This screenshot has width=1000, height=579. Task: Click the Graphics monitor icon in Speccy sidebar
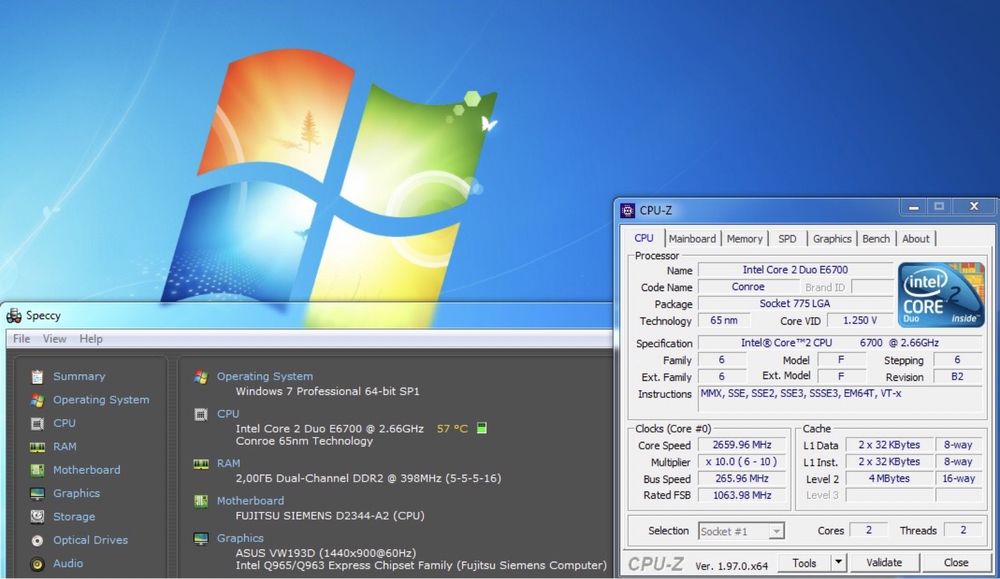point(38,494)
